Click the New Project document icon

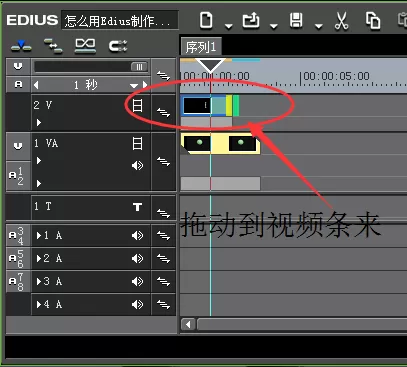click(206, 20)
